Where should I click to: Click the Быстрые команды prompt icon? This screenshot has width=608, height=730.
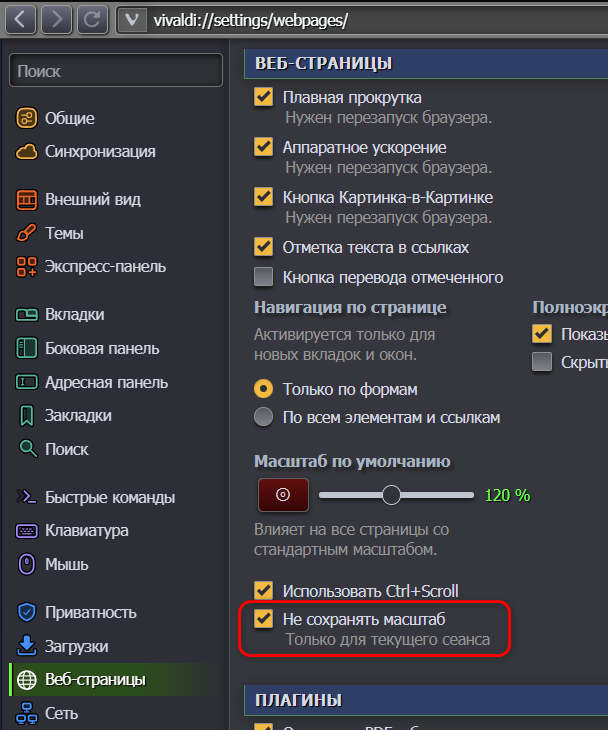27,497
